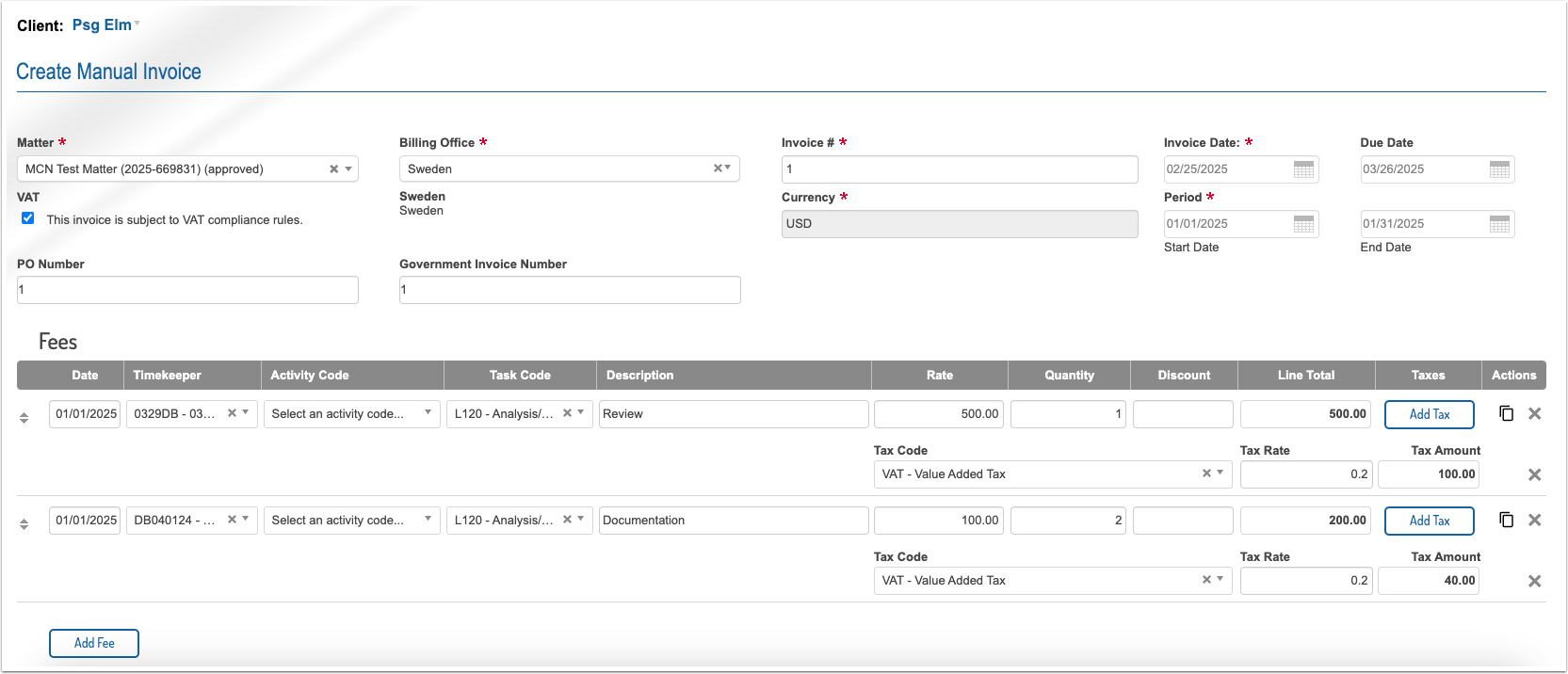Screen dimensions: 1568x674
Task: Click discount field on Review row
Action: tap(1183, 414)
